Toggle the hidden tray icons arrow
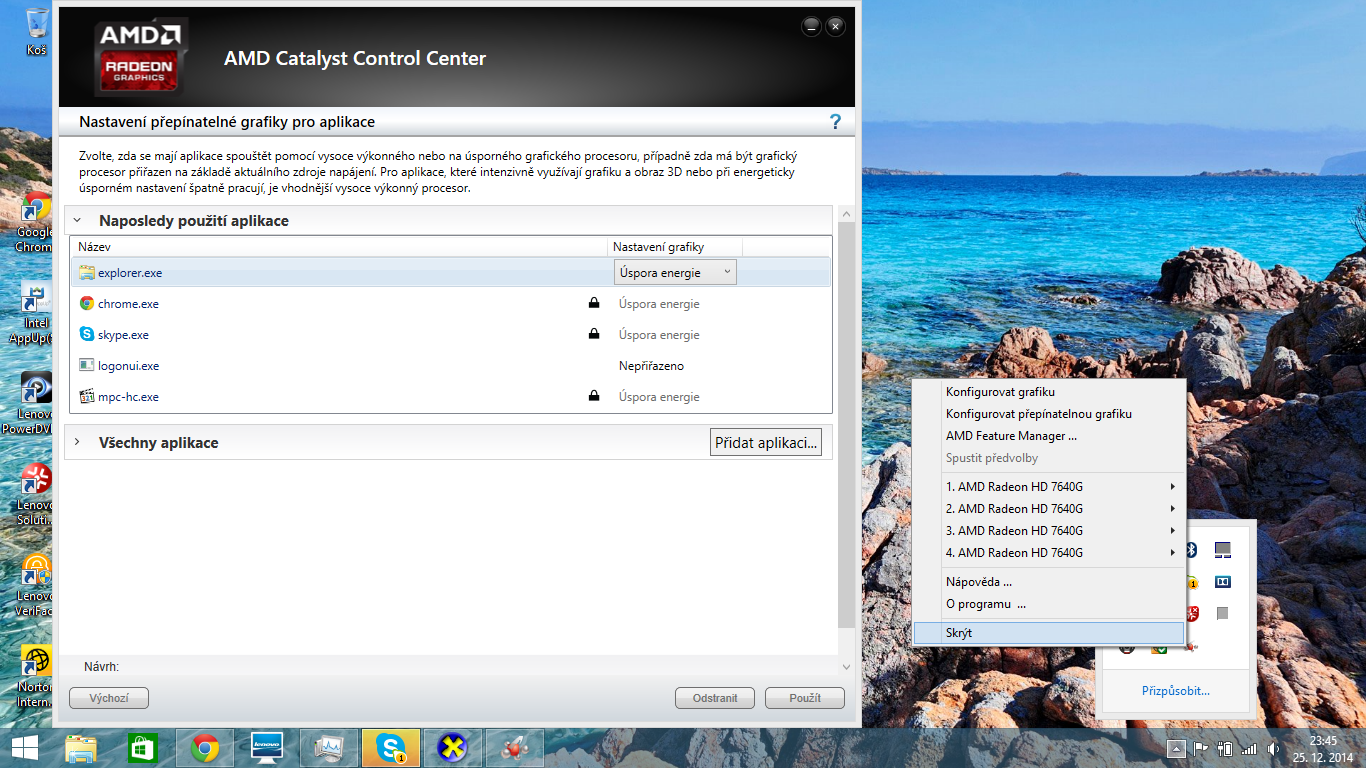Image resolution: width=1366 pixels, height=768 pixels. (x=1176, y=748)
